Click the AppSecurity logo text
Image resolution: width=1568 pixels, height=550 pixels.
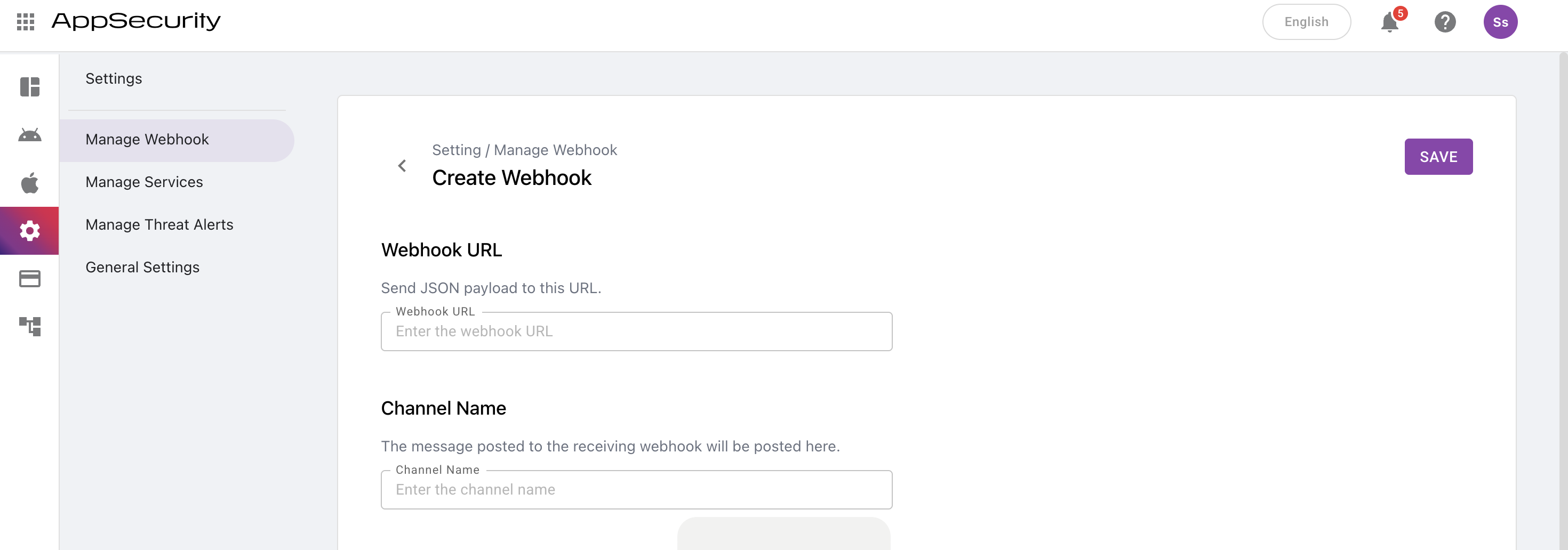(136, 21)
